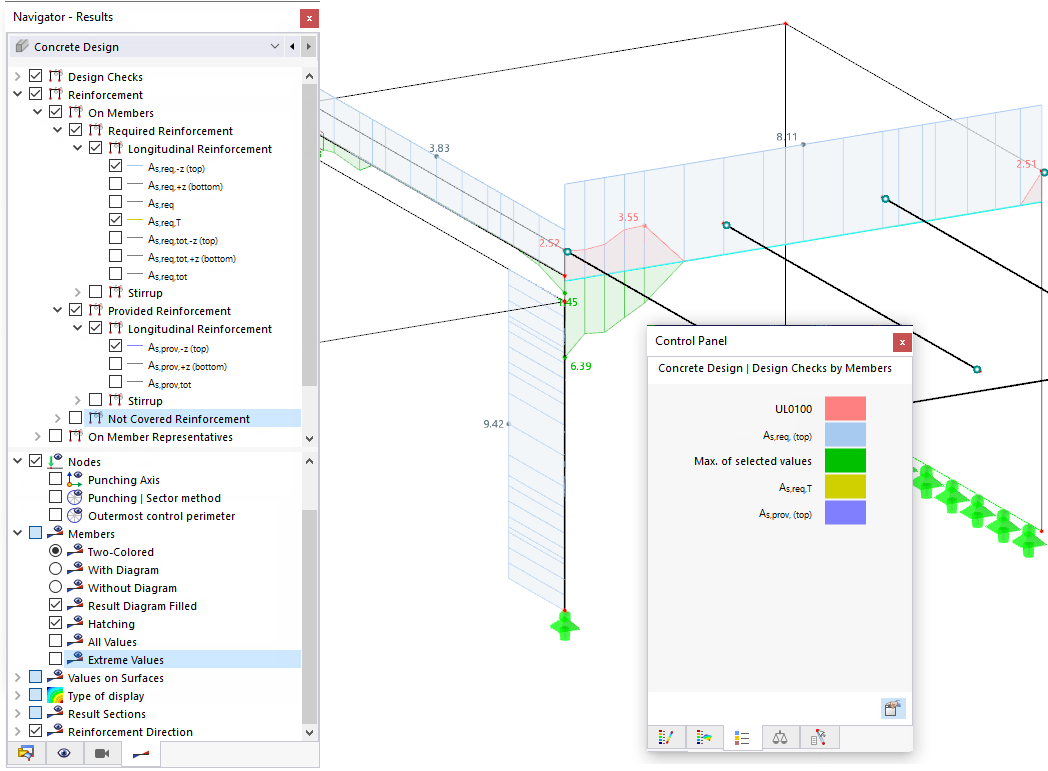Open the Navigator Data tab icon

tap(26, 753)
